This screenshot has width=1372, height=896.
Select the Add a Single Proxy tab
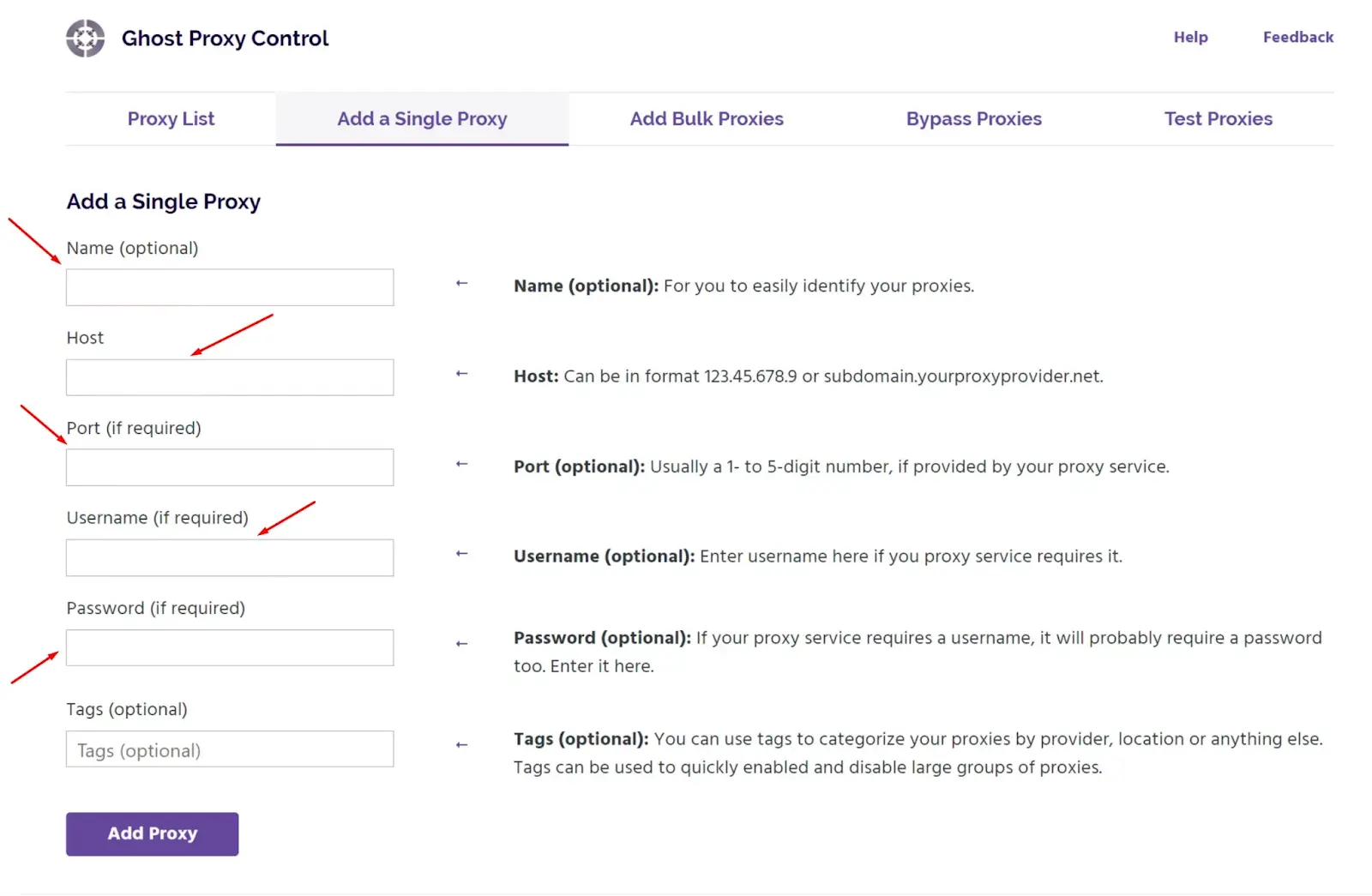[x=422, y=119]
